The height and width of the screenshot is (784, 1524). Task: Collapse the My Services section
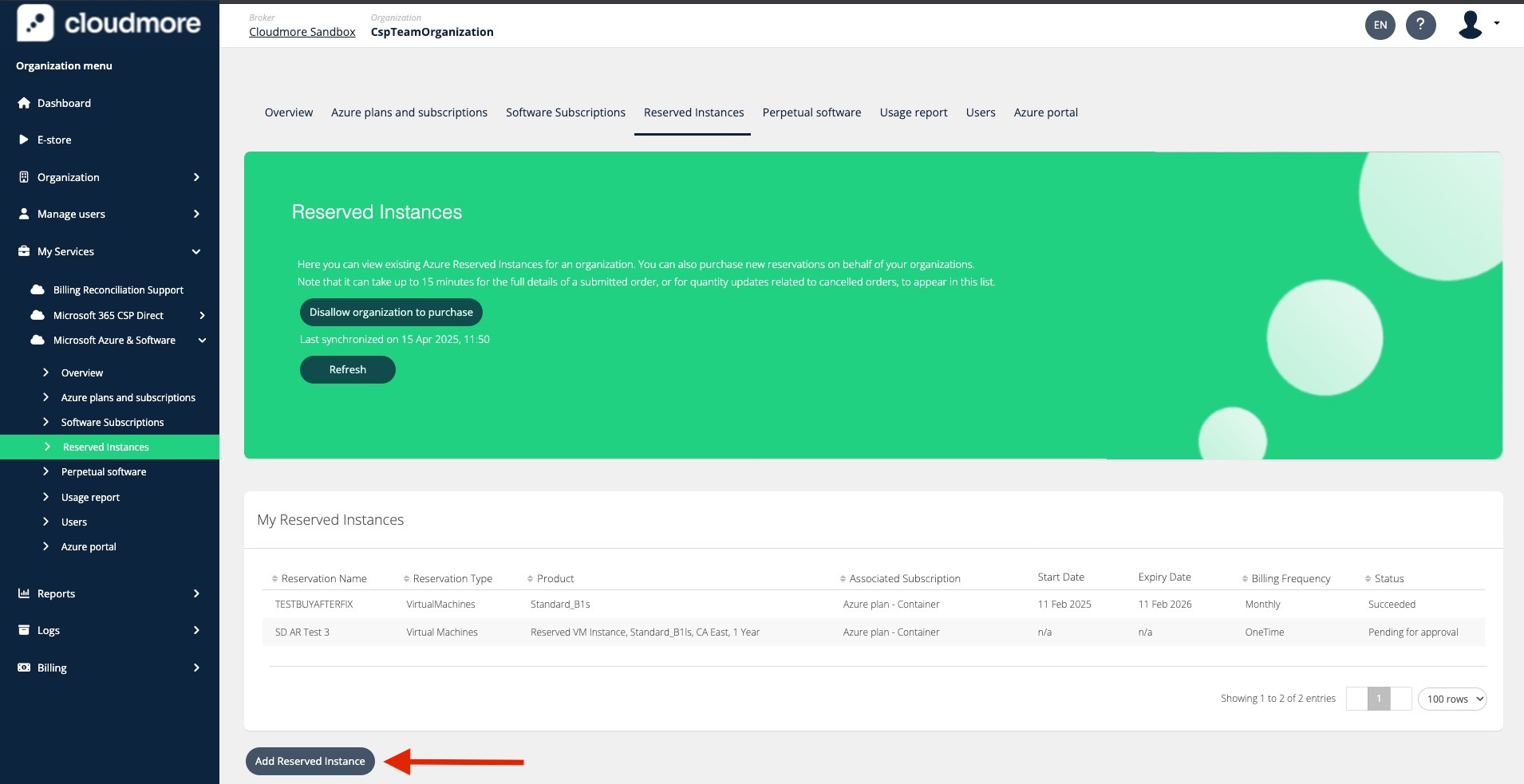click(196, 251)
